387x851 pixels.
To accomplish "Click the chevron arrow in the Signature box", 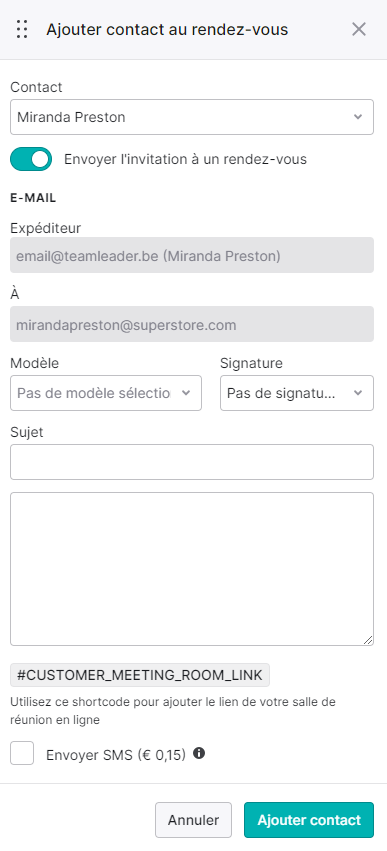I will 358,393.
